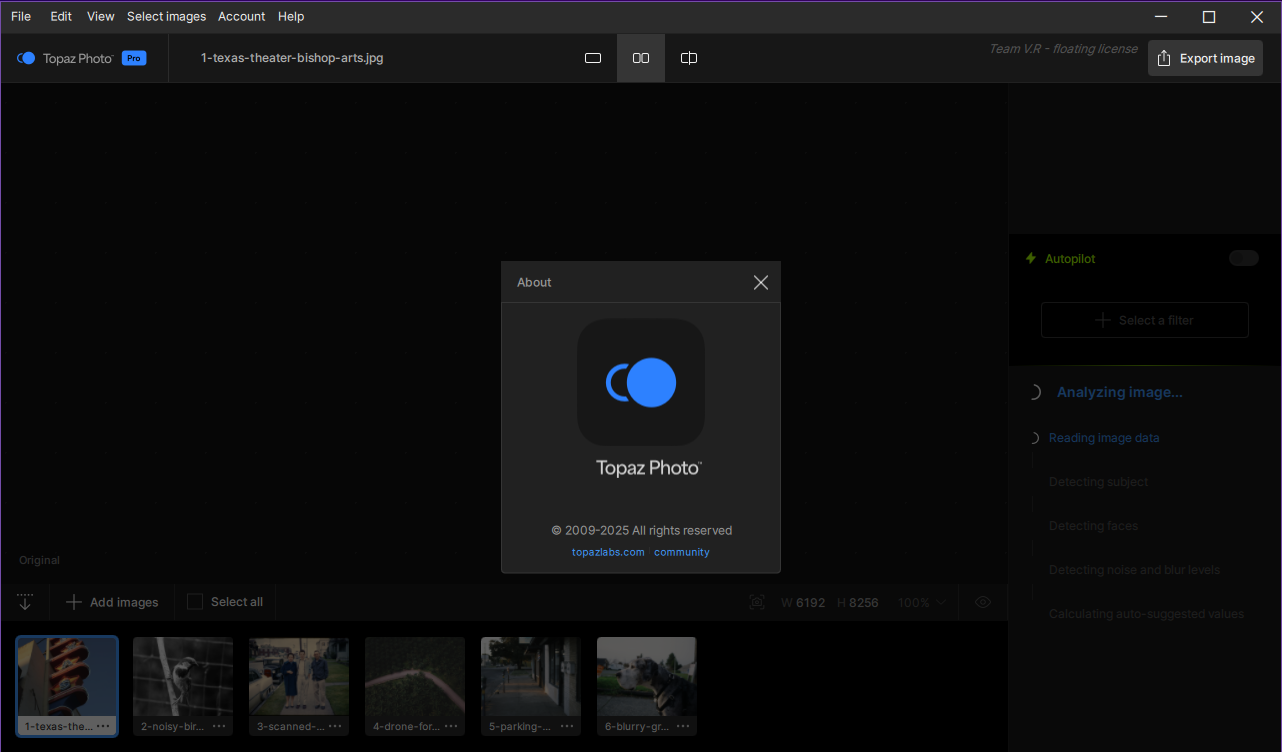The height and width of the screenshot is (752, 1282).
Task: Toggle the Autopilot switch
Action: point(1244,258)
